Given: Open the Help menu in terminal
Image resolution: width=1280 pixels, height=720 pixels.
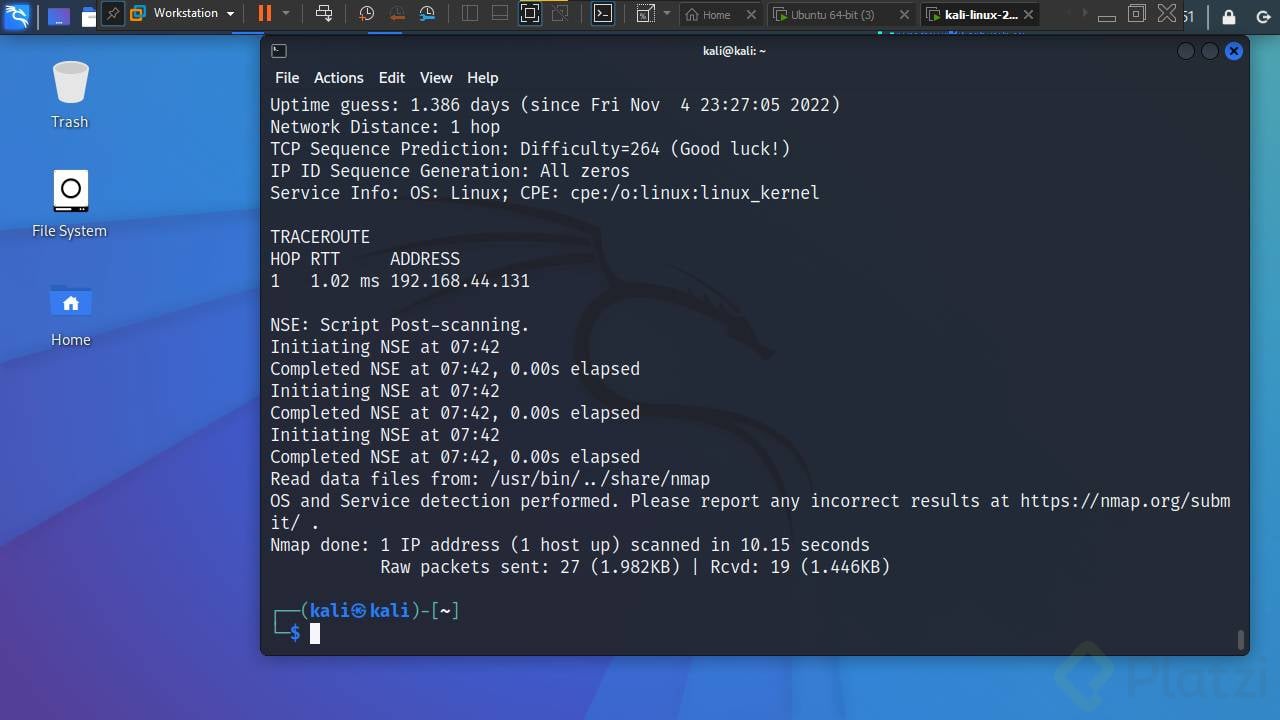Looking at the screenshot, I should tap(482, 78).
